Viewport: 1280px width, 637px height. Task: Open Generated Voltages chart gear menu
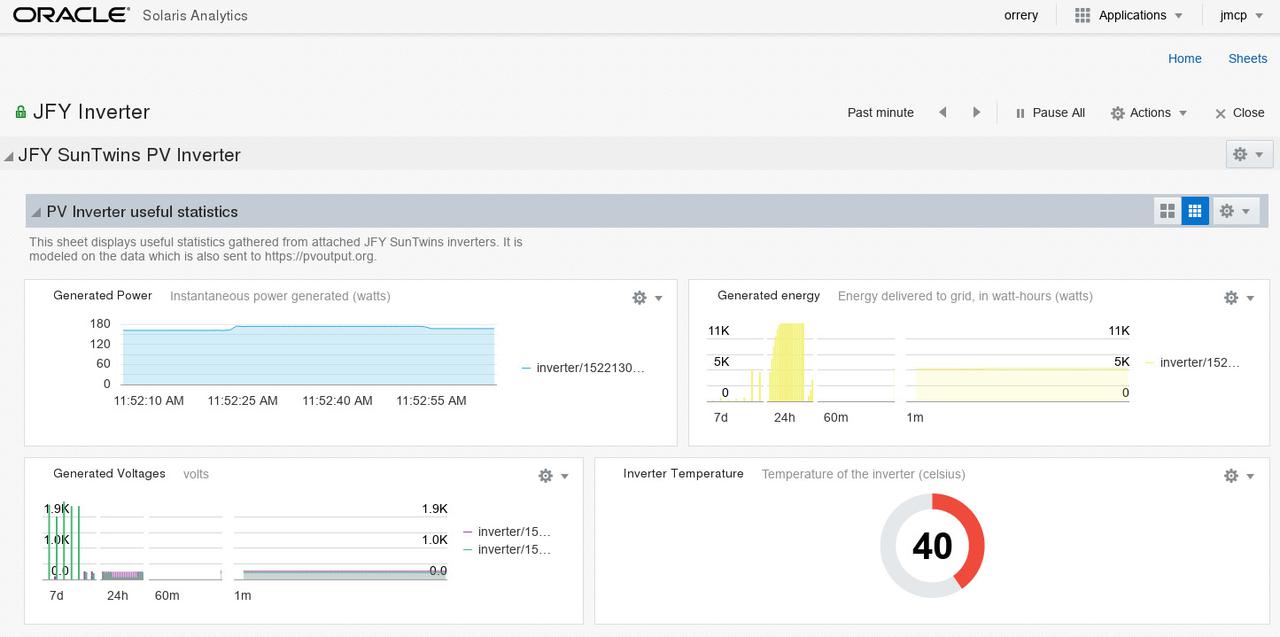point(553,476)
